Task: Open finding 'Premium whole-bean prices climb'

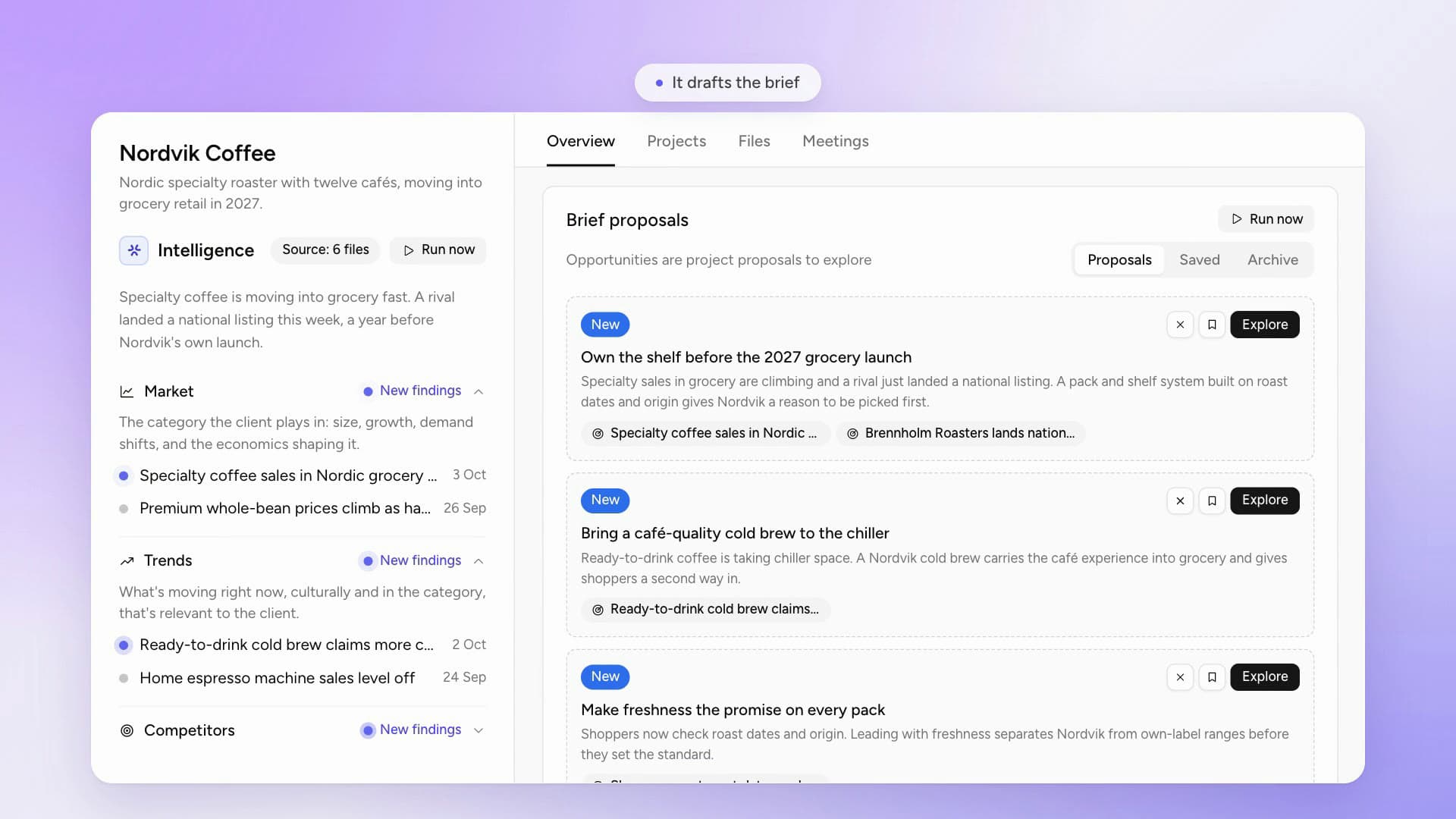Action: coord(302,509)
